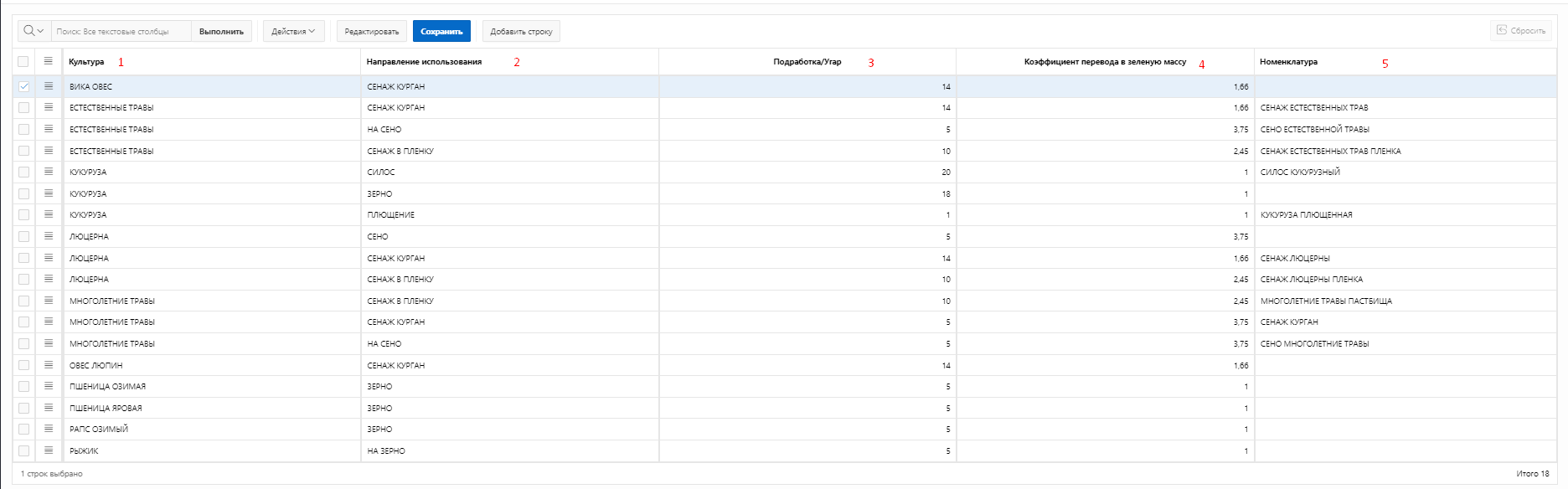1568x489 pixels.
Task: Click the header row actions menu icon
Action: 49,61
